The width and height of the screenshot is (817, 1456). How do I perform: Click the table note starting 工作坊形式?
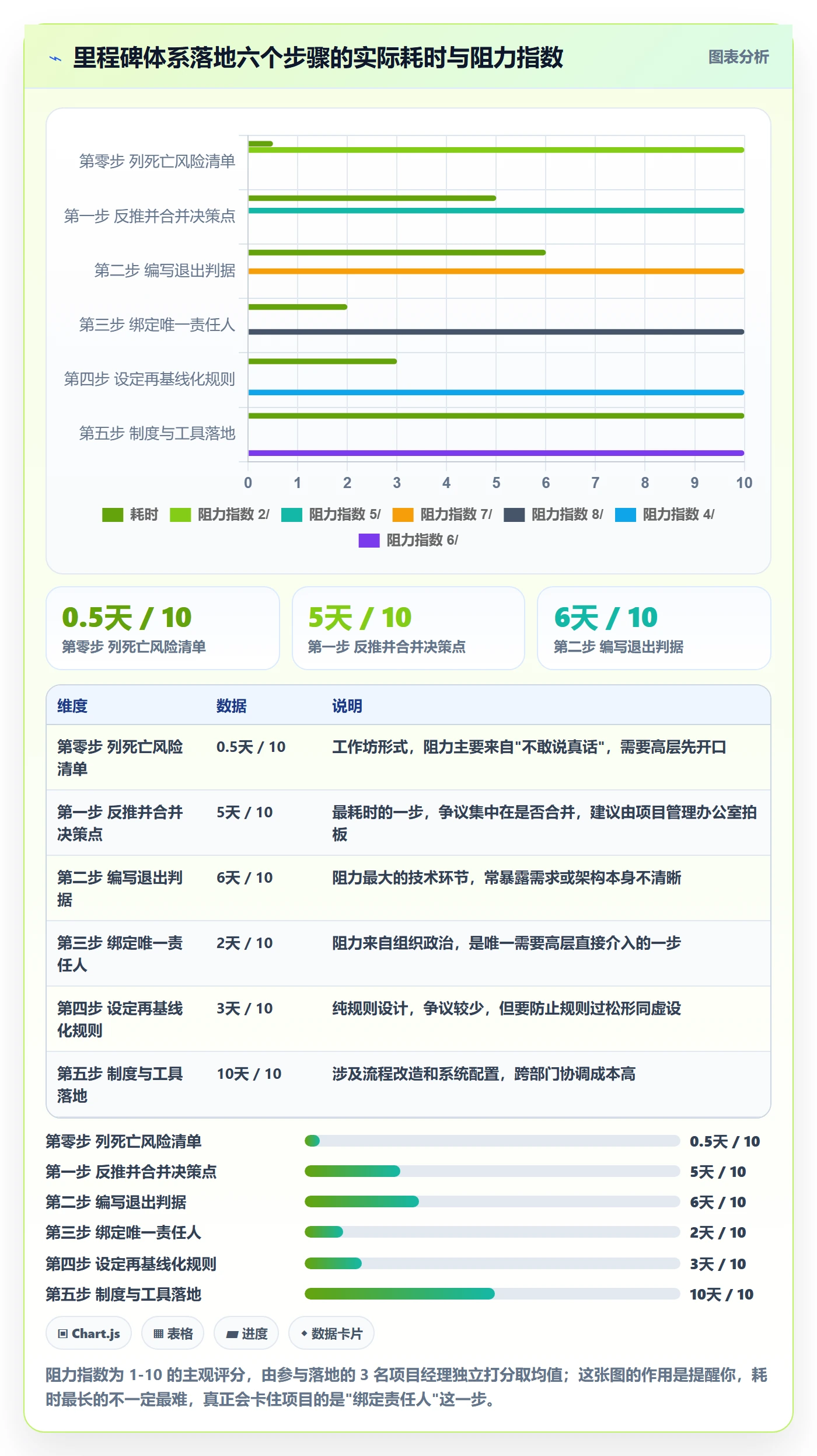coord(529,747)
